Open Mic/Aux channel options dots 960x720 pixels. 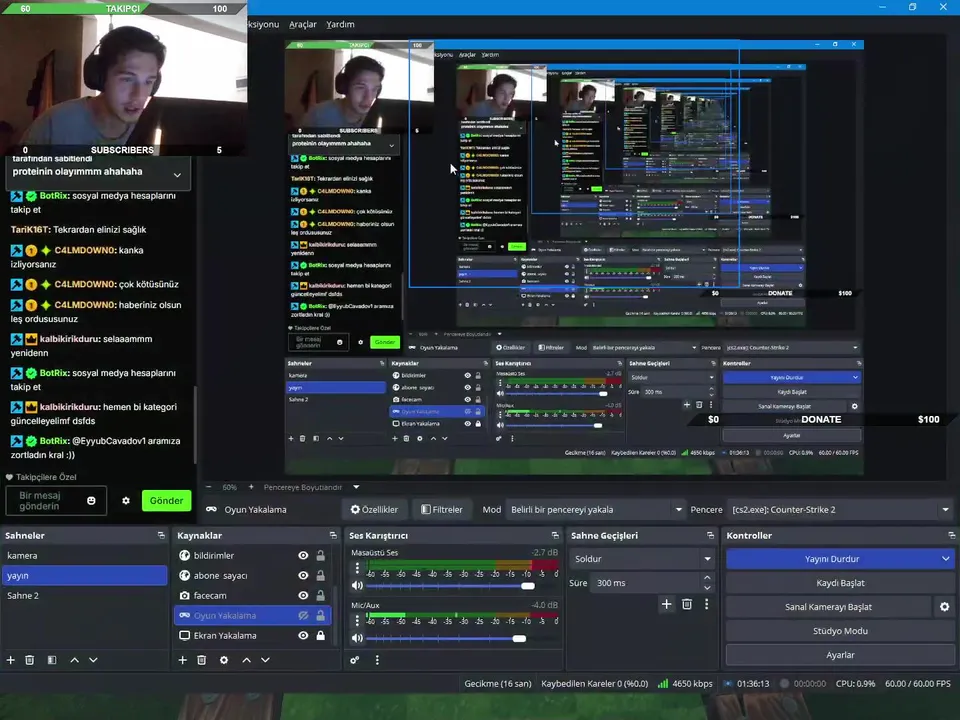357,621
